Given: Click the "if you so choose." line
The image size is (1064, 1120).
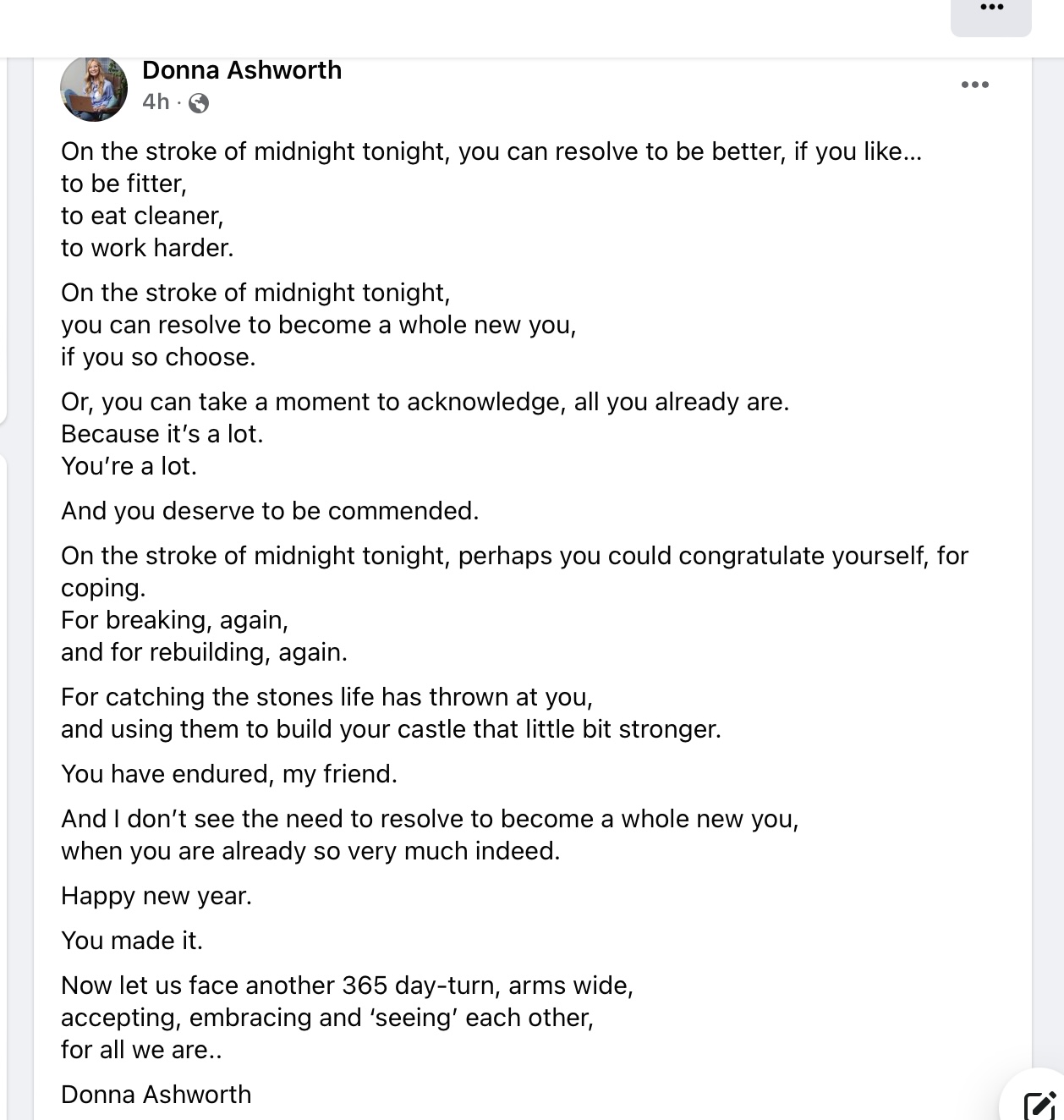Looking at the screenshot, I should (158, 357).
